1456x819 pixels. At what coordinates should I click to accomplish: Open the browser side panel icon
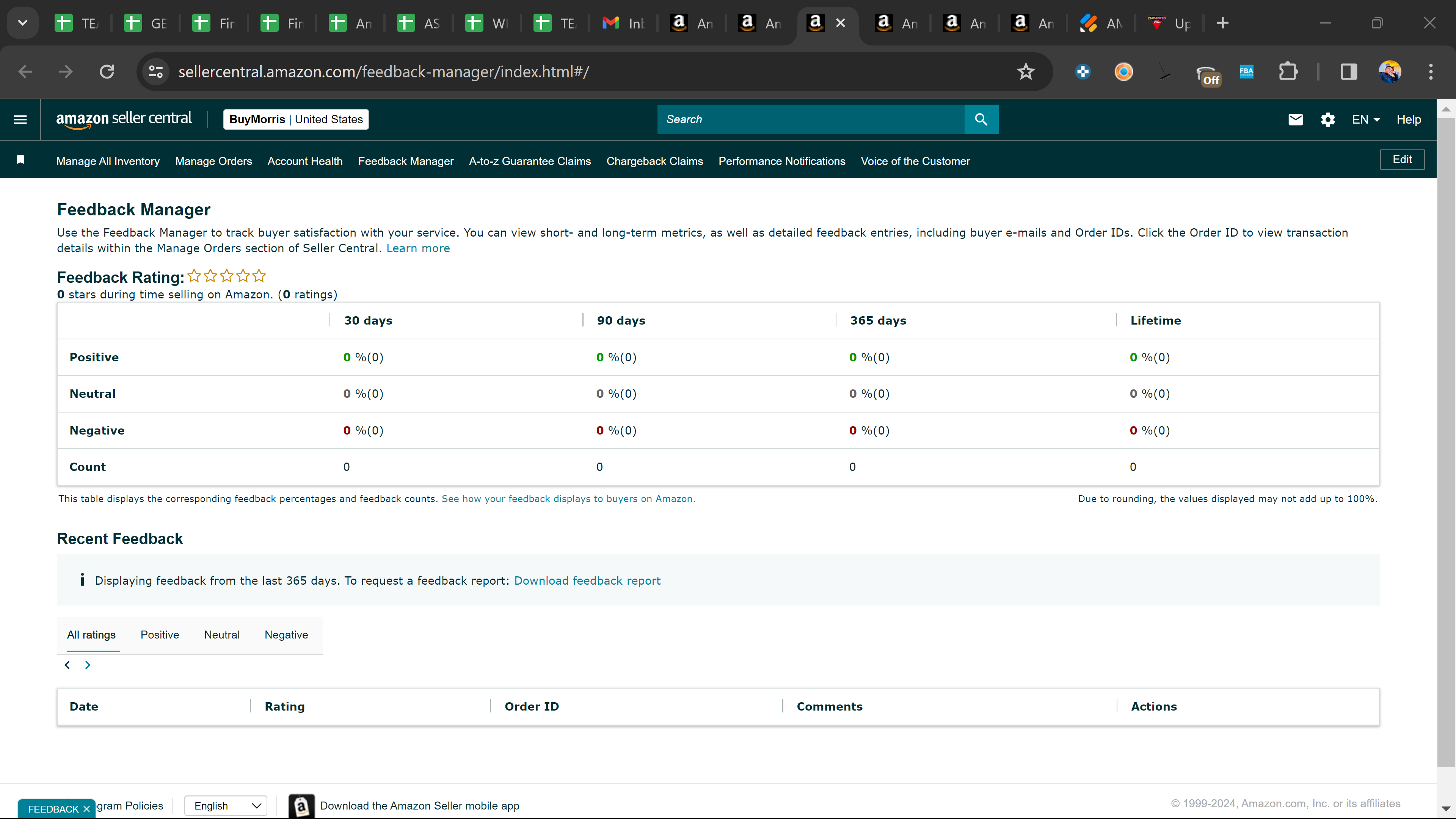coord(1349,72)
